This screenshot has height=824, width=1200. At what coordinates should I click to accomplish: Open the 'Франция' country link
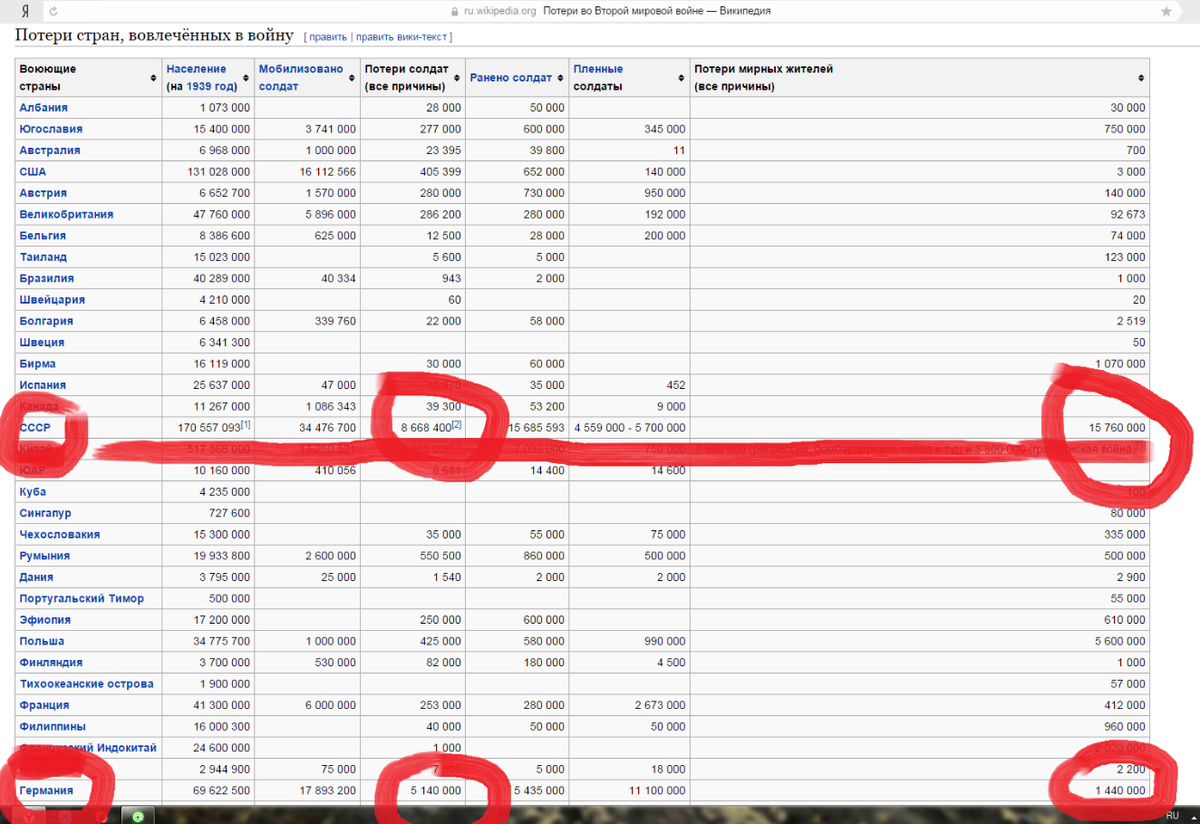pos(43,705)
